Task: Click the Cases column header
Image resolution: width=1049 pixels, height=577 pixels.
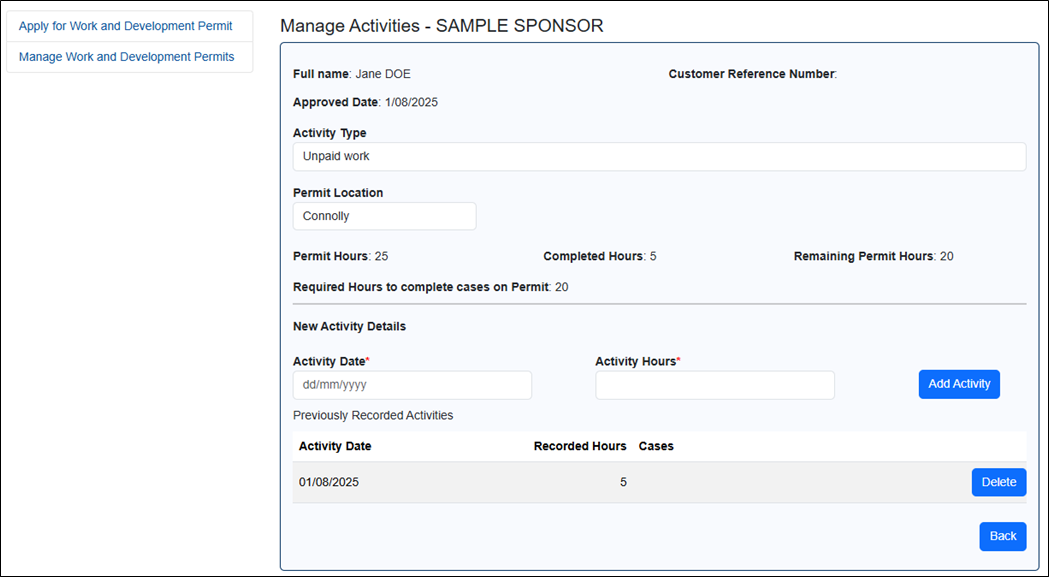Action: coord(656,446)
